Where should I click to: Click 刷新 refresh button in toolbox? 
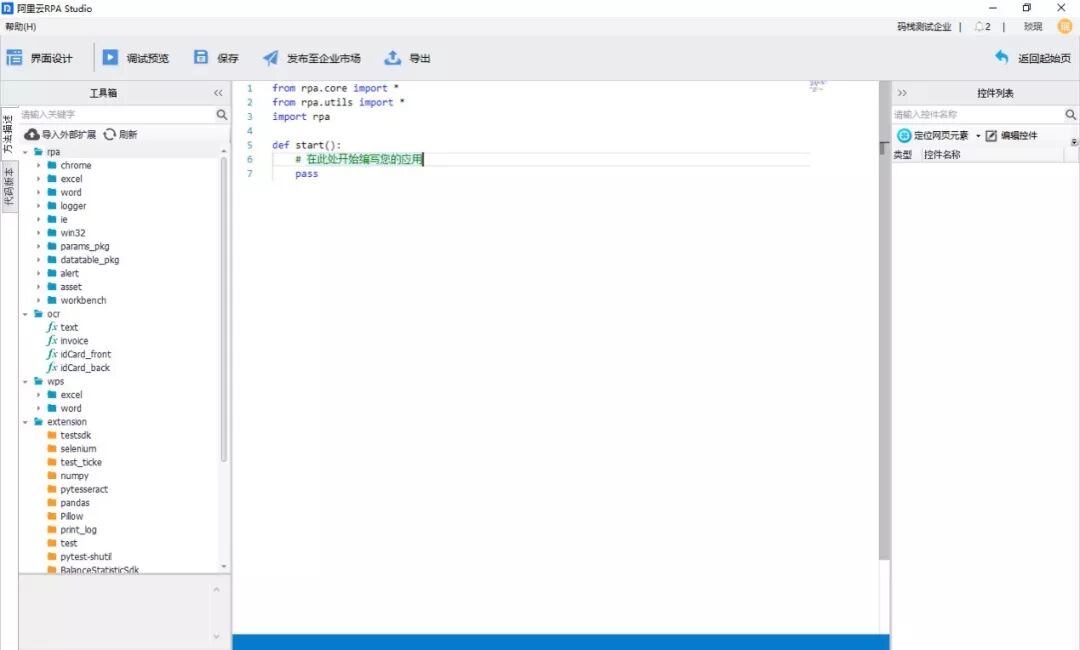120,134
